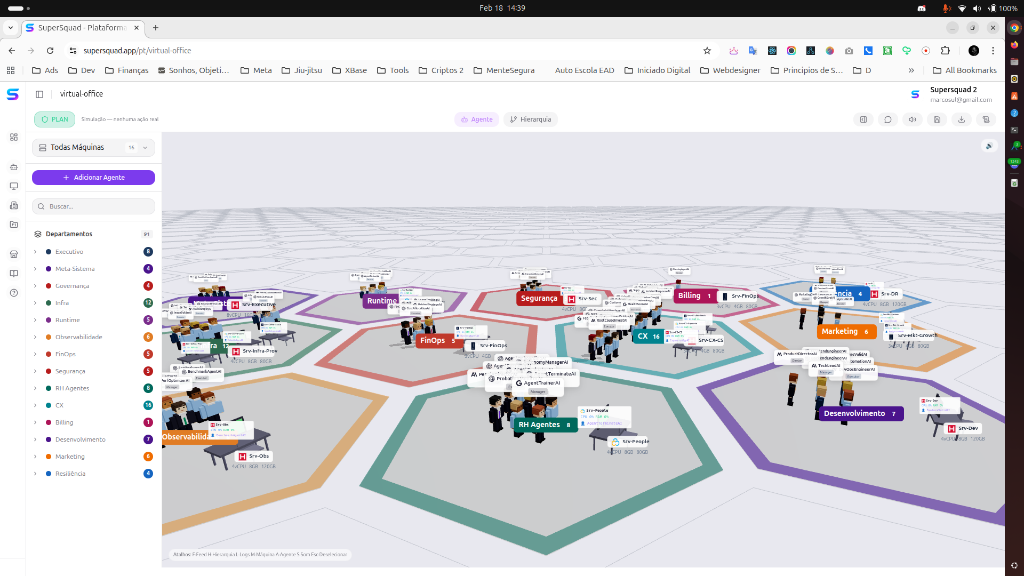The height and width of the screenshot is (576, 1024).
Task: Click the grid/dashboard icon in the left rail
Action: 13,139
